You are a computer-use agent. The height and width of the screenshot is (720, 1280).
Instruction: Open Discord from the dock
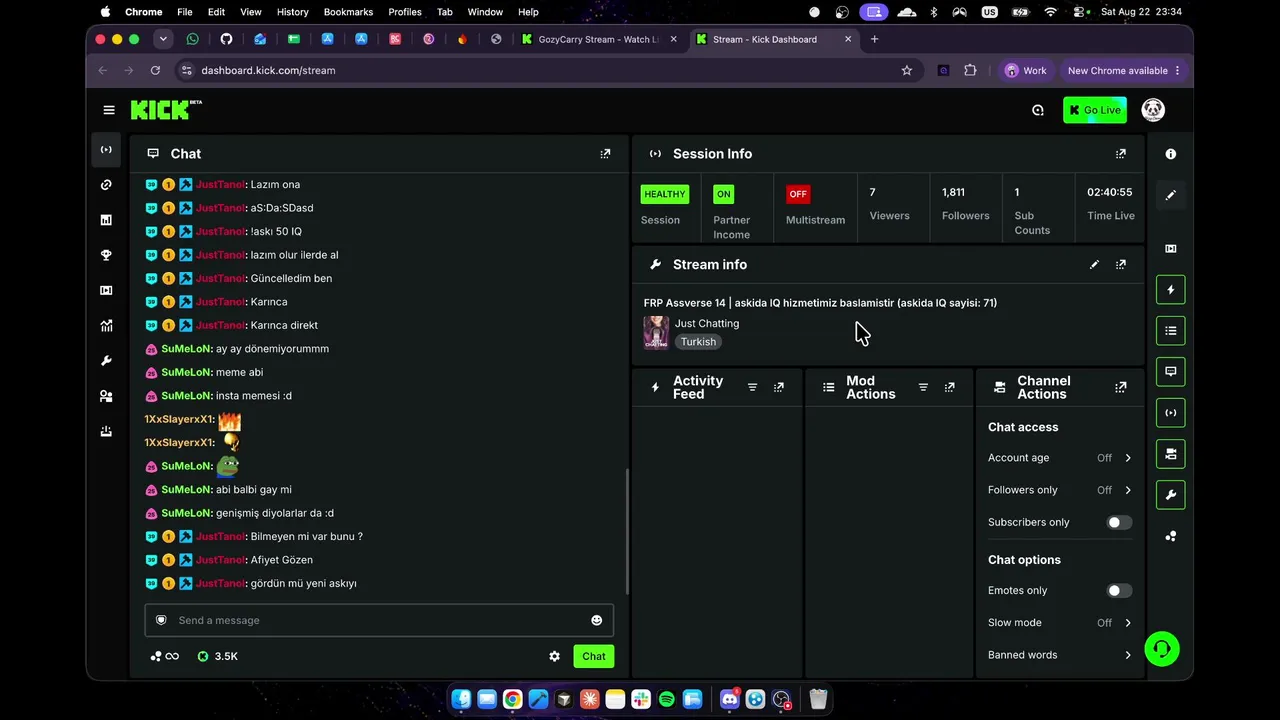[x=730, y=699]
